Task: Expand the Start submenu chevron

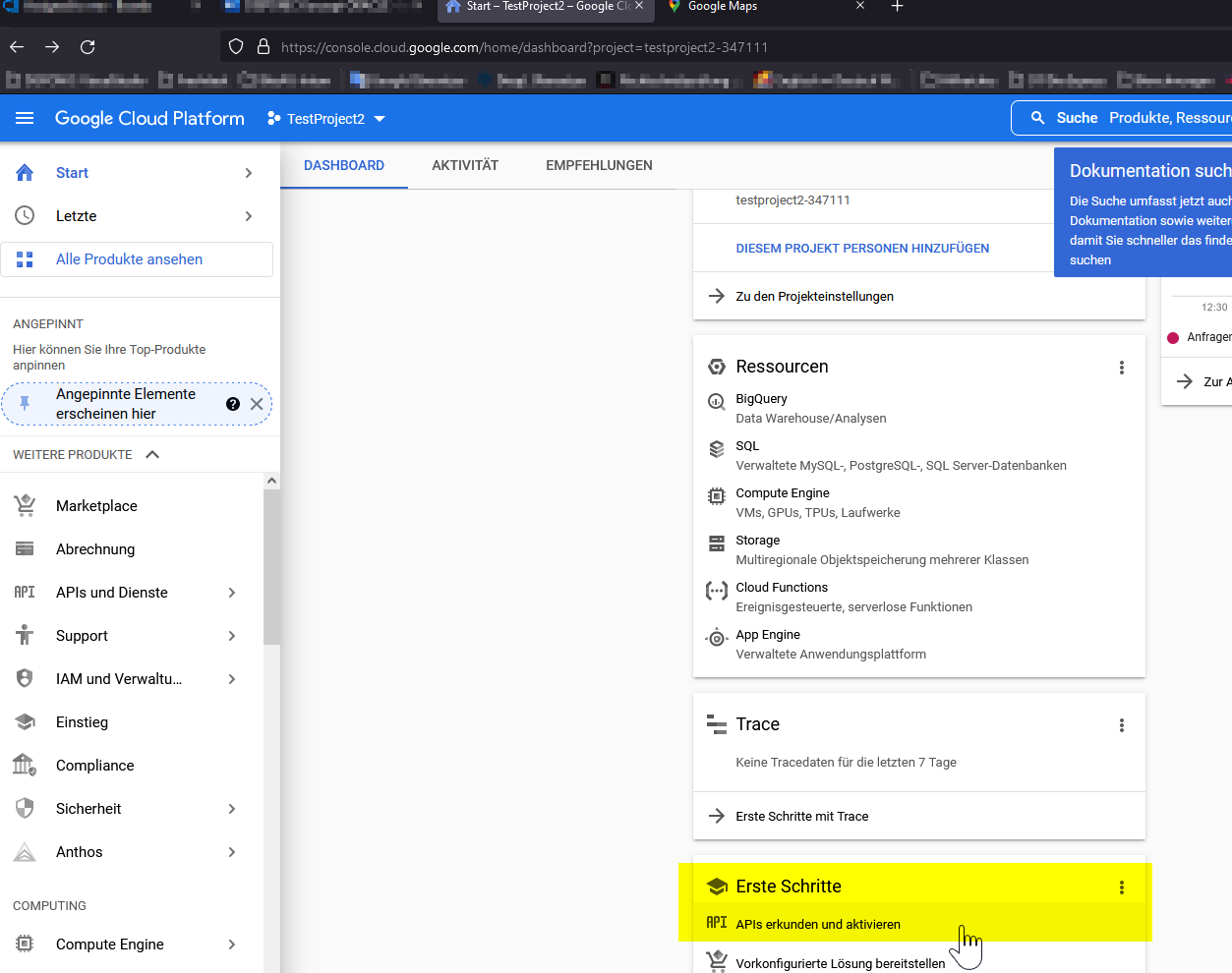Action: point(249,173)
